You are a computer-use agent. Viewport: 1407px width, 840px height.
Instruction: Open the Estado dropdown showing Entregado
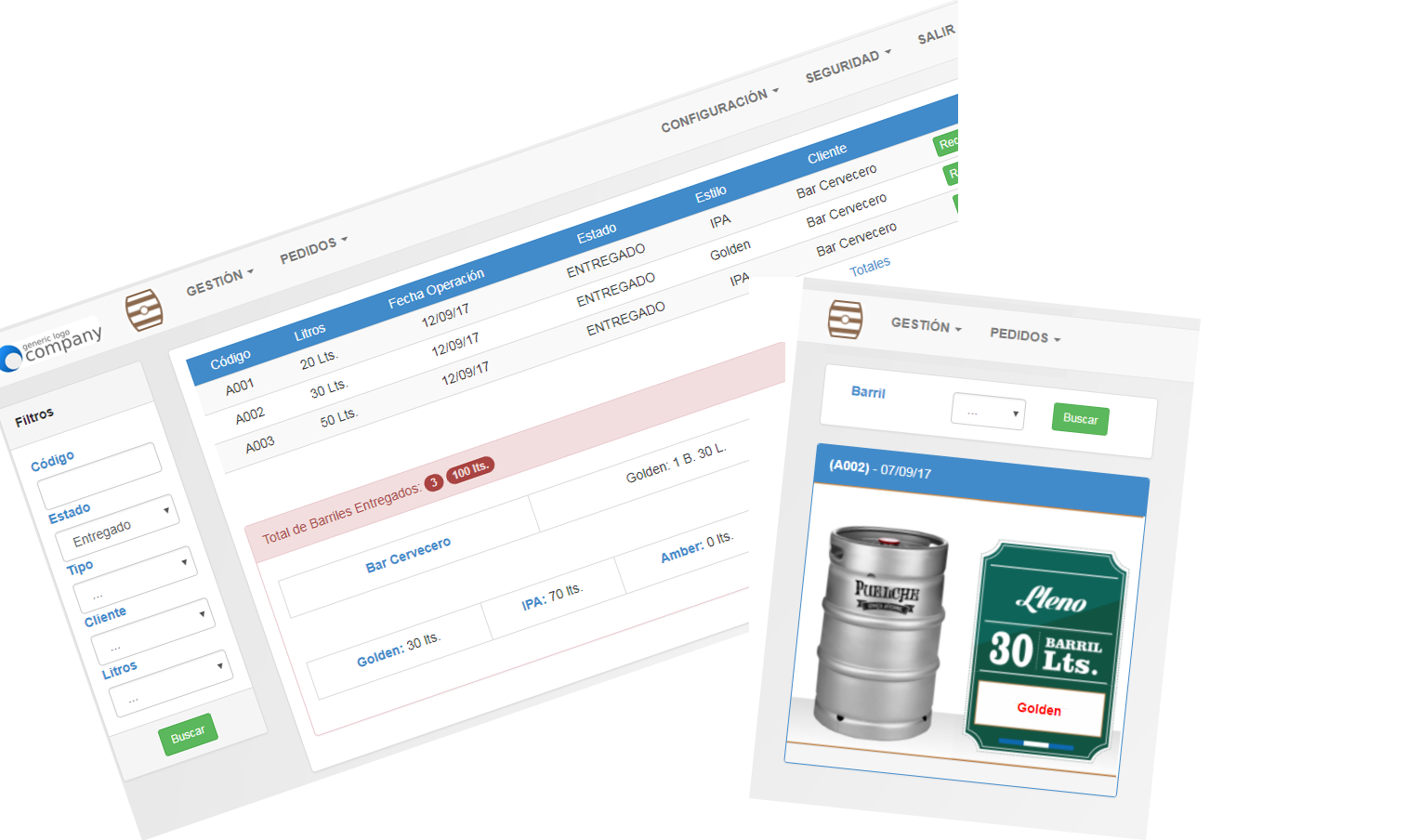pos(116,527)
